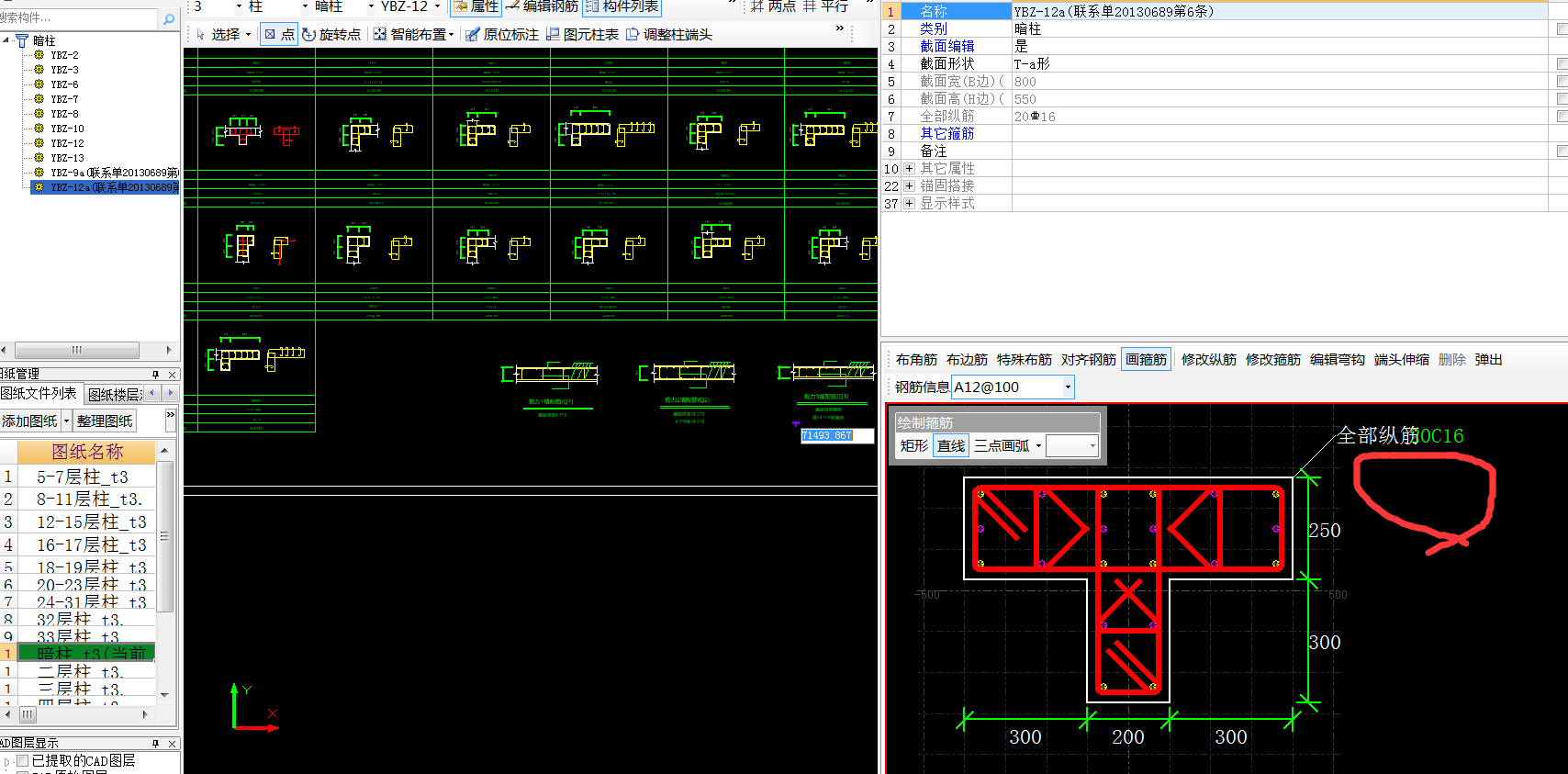Select the 对齐钢筋 align rebar command

pyautogui.click(x=1089, y=360)
